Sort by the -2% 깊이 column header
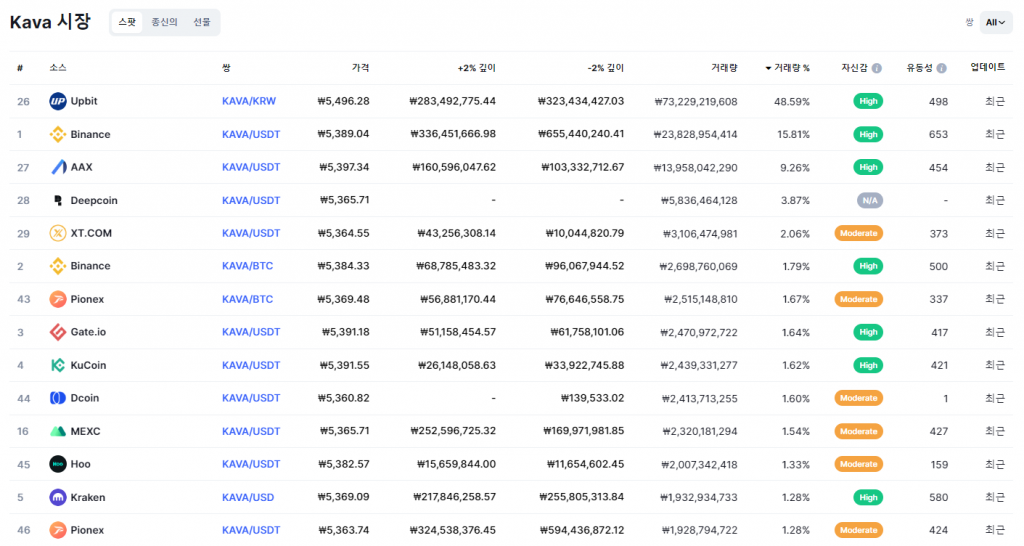 tap(605, 68)
